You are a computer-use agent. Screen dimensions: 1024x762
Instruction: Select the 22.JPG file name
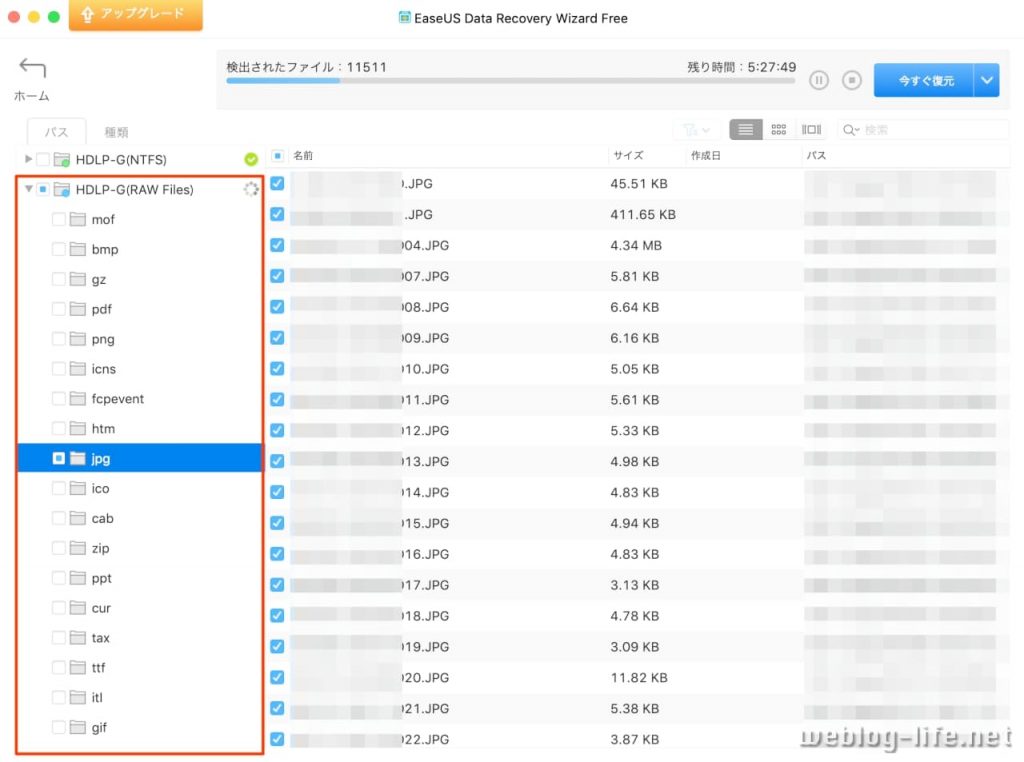click(x=425, y=739)
